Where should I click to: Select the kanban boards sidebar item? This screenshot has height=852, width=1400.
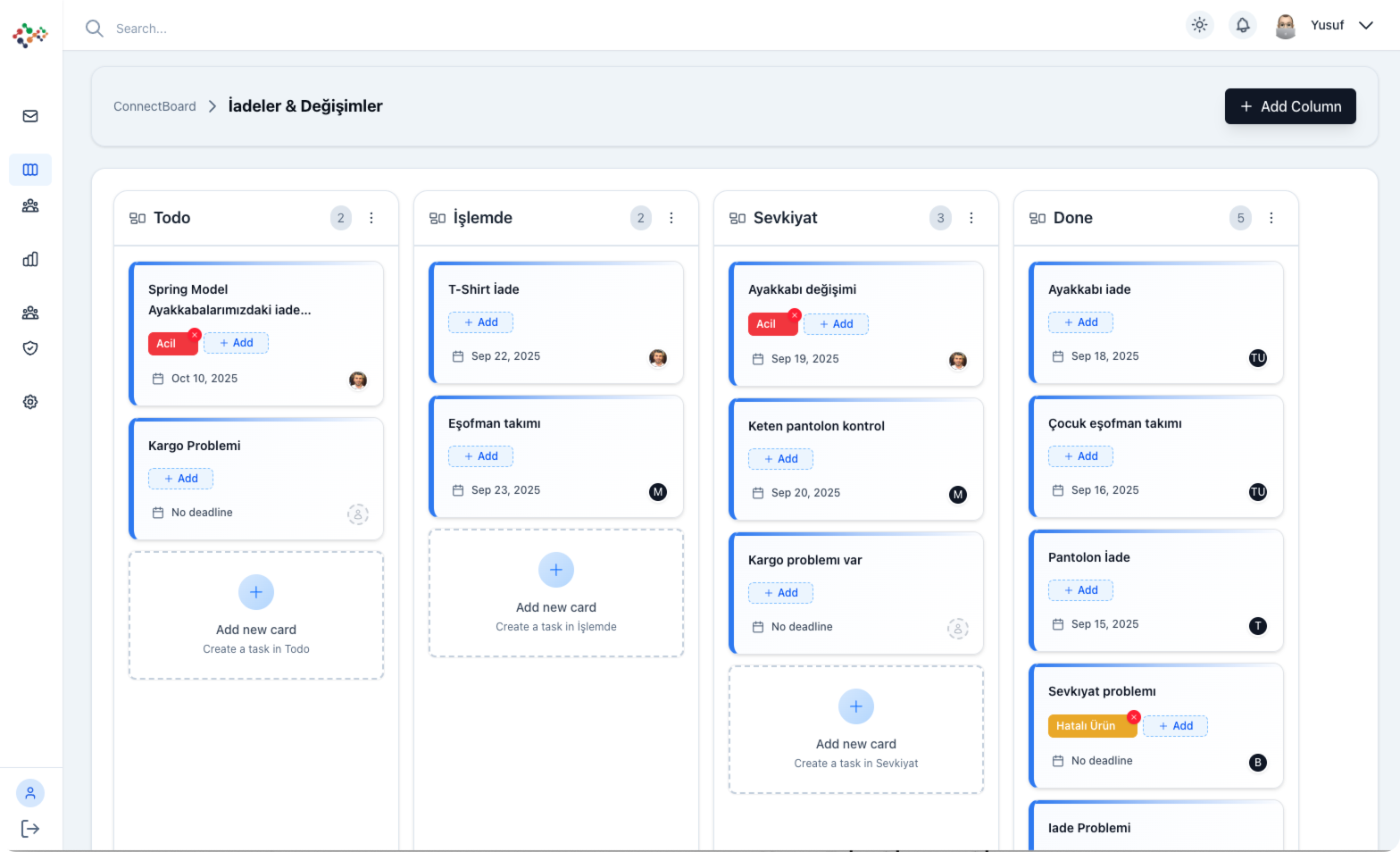pyautogui.click(x=30, y=170)
